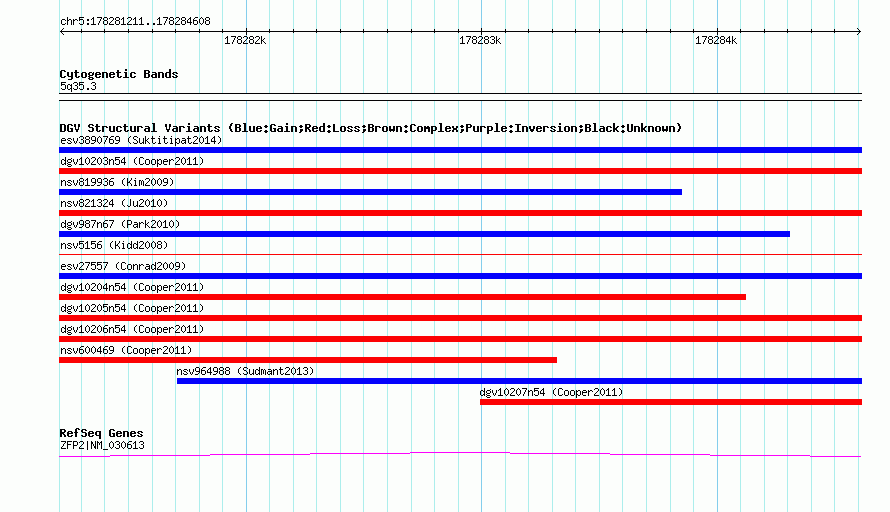
Task: Select the red dgv10206n54 loss bar
Action: (460, 339)
